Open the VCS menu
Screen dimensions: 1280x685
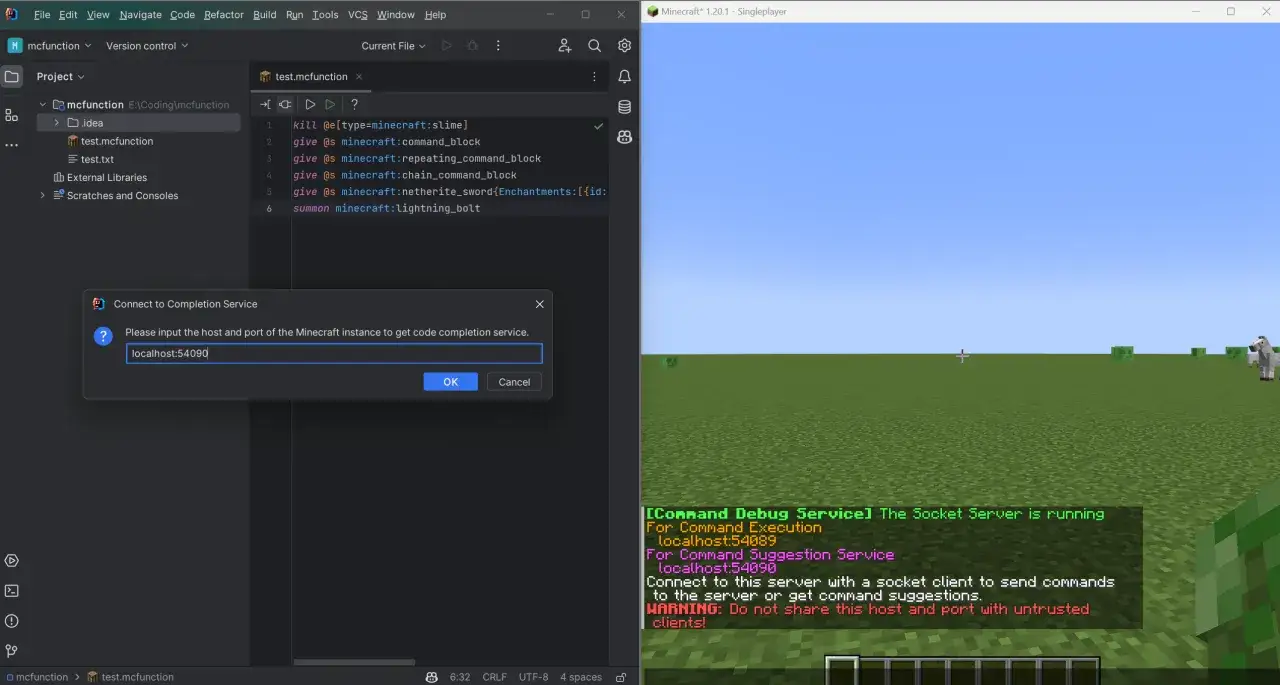click(x=358, y=15)
